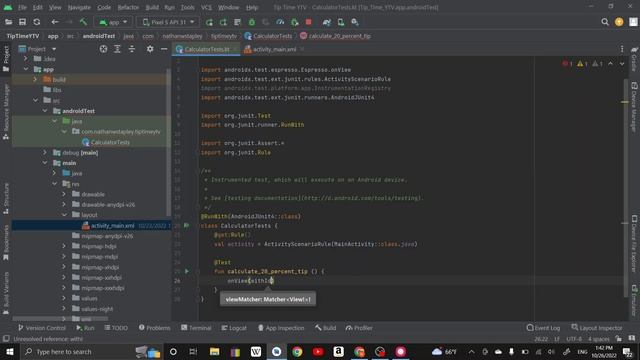The width and height of the screenshot is (640, 360).
Task: Stop the running app with red Stop icon
Action: pos(309,22)
